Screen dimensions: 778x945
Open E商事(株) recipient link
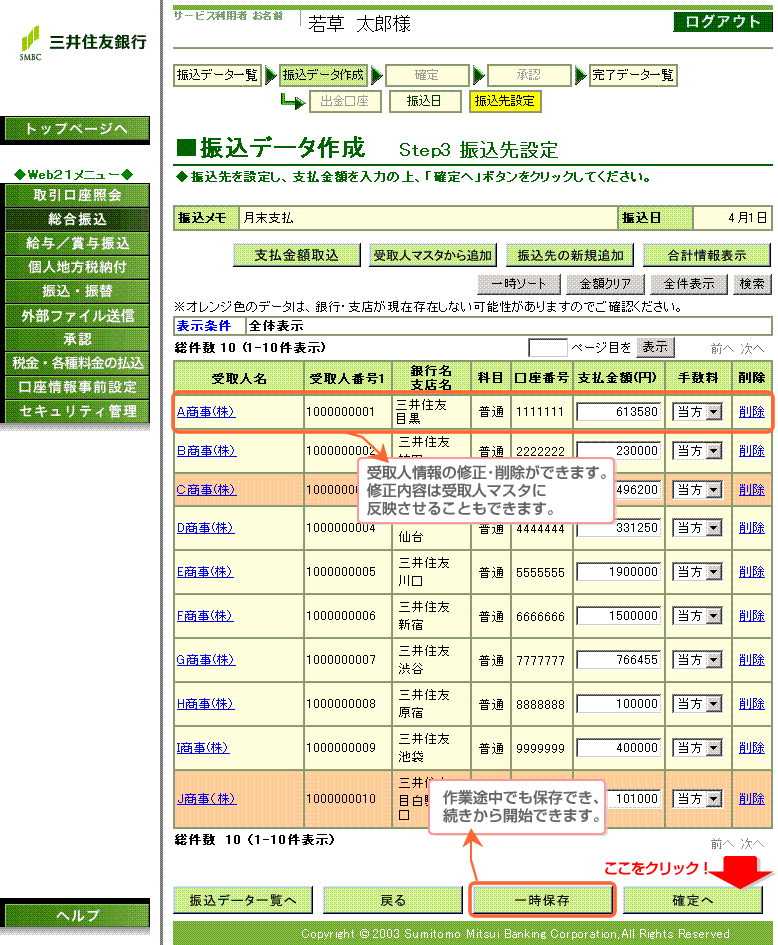pyautogui.click(x=205, y=572)
